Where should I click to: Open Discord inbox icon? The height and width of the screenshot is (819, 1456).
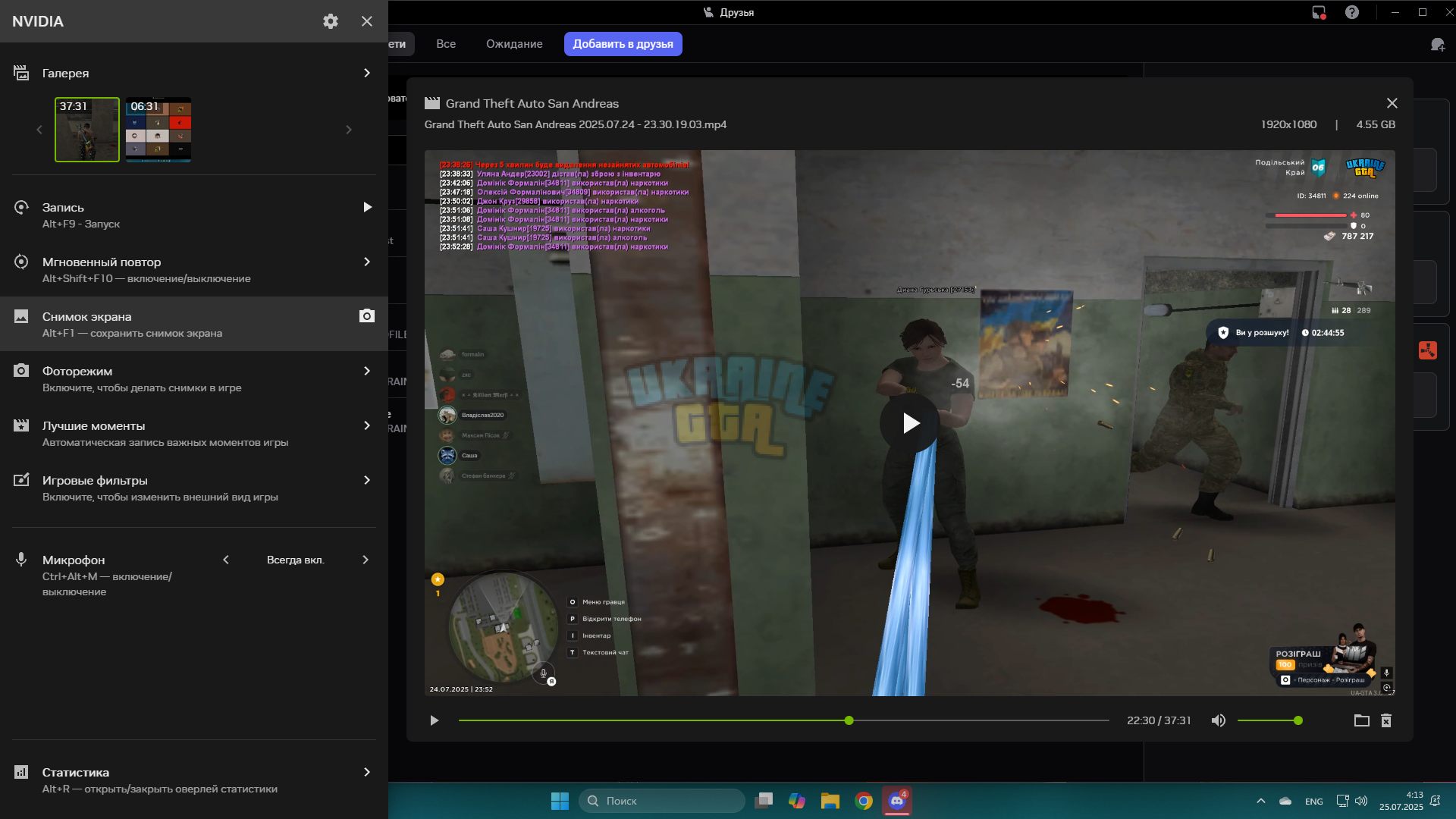(x=1319, y=12)
